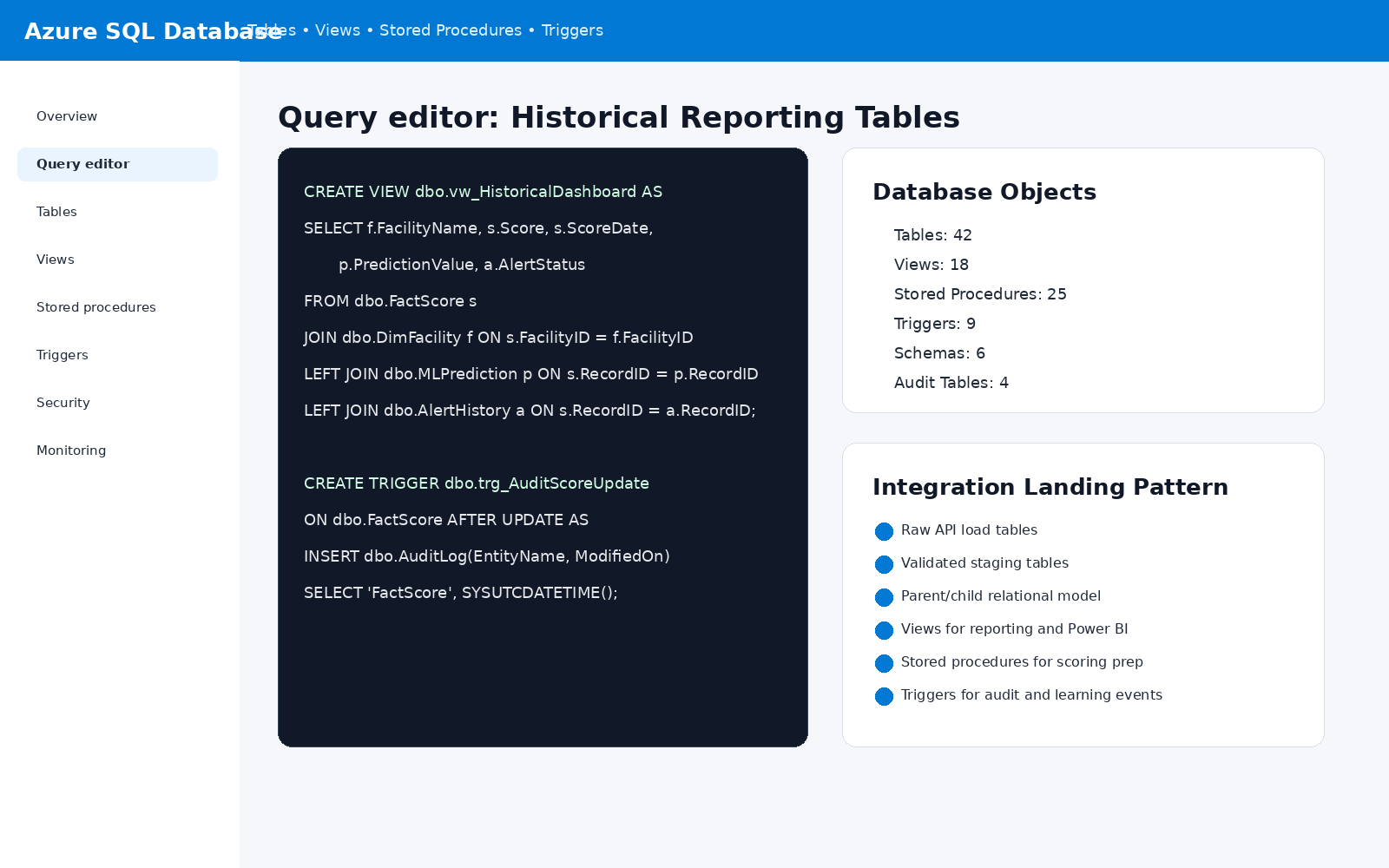Click the Integration Landing Pattern heading
Screen dimensions: 1389x868
(1050, 487)
